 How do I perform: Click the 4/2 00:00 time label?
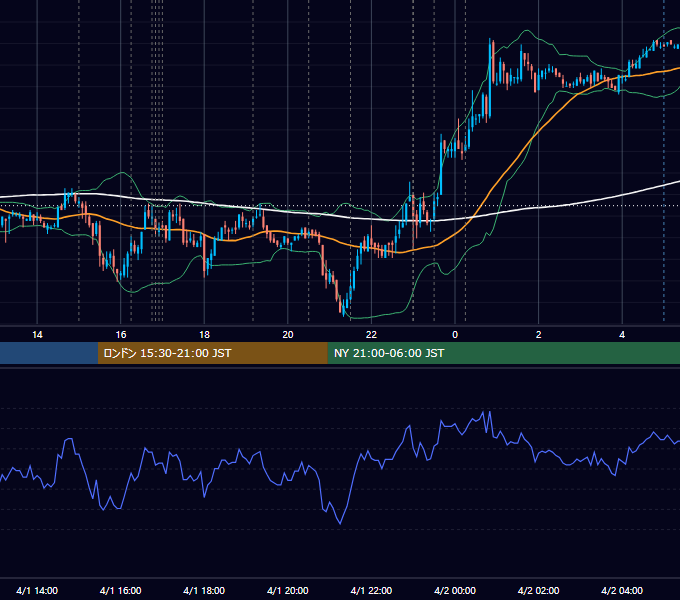pyautogui.click(x=455, y=590)
